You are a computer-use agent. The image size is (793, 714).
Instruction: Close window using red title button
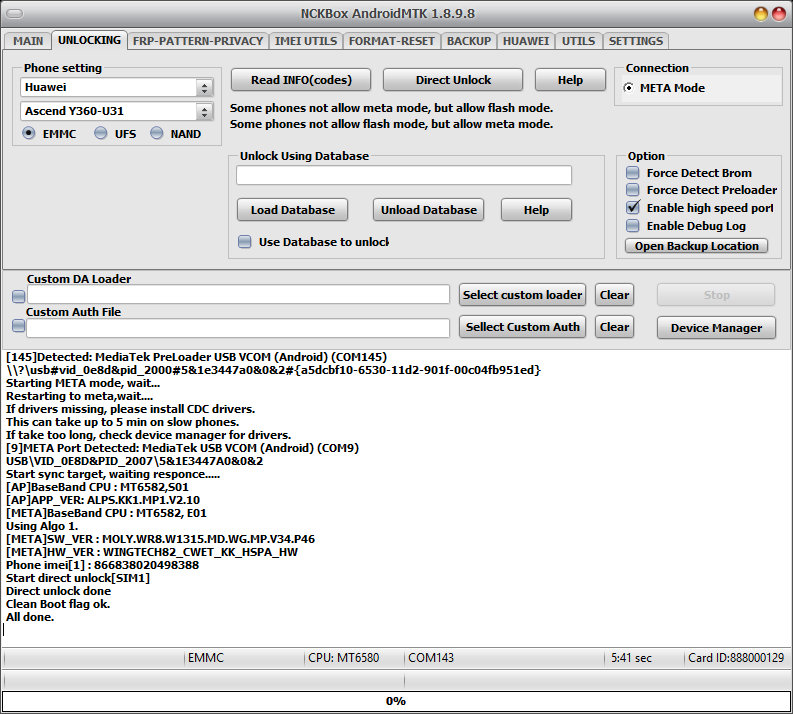click(778, 14)
